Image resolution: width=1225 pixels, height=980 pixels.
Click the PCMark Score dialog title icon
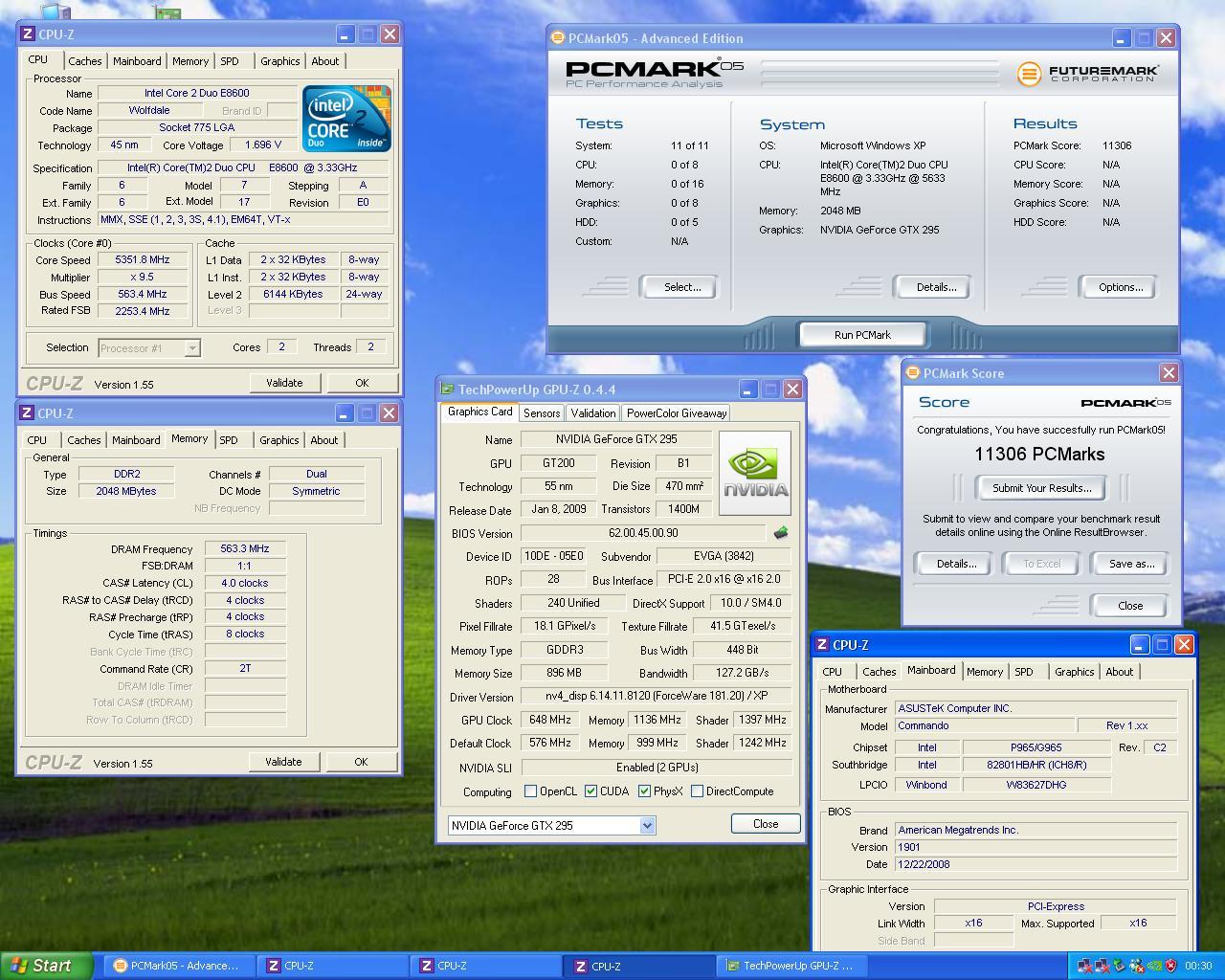click(913, 373)
